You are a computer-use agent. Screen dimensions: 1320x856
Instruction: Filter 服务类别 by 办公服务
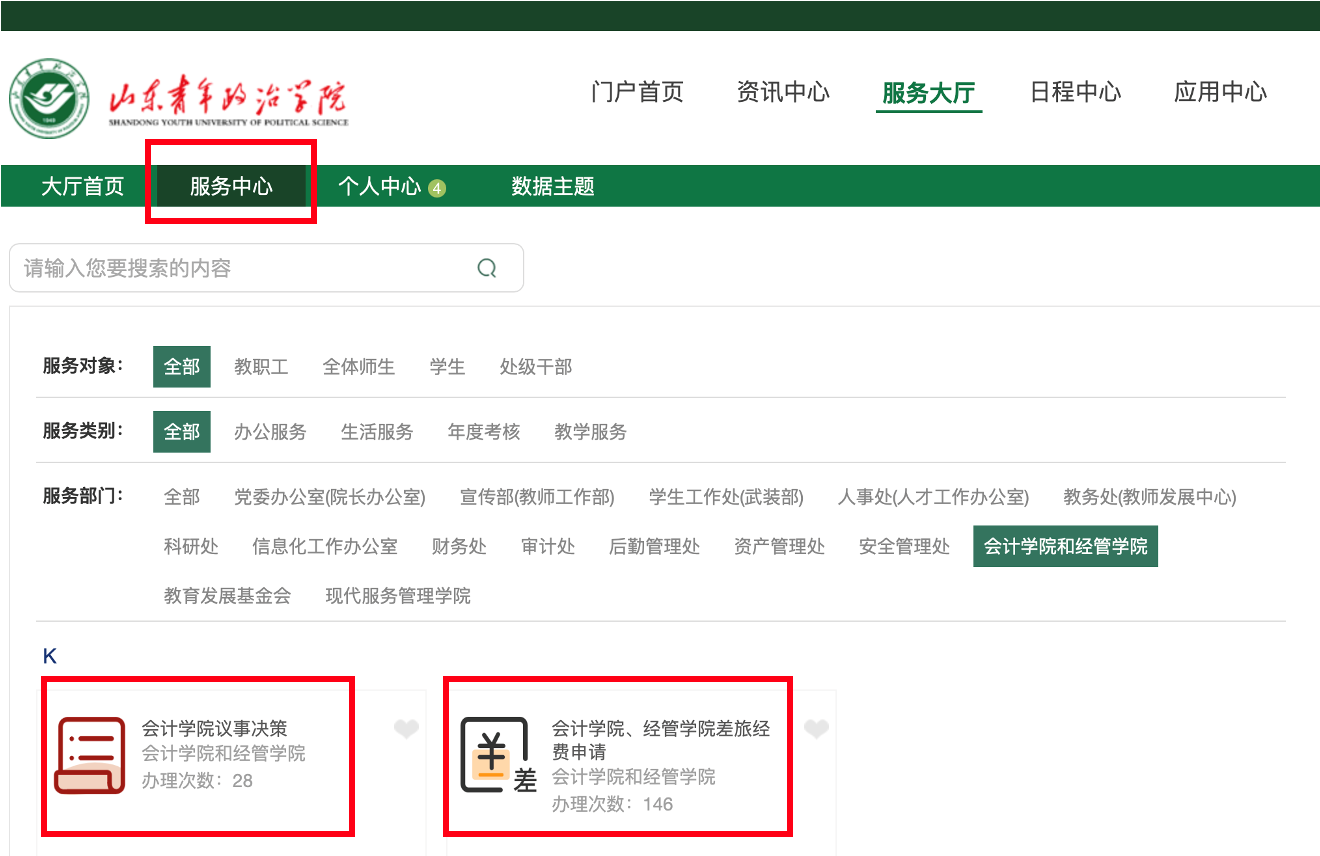pos(270,432)
